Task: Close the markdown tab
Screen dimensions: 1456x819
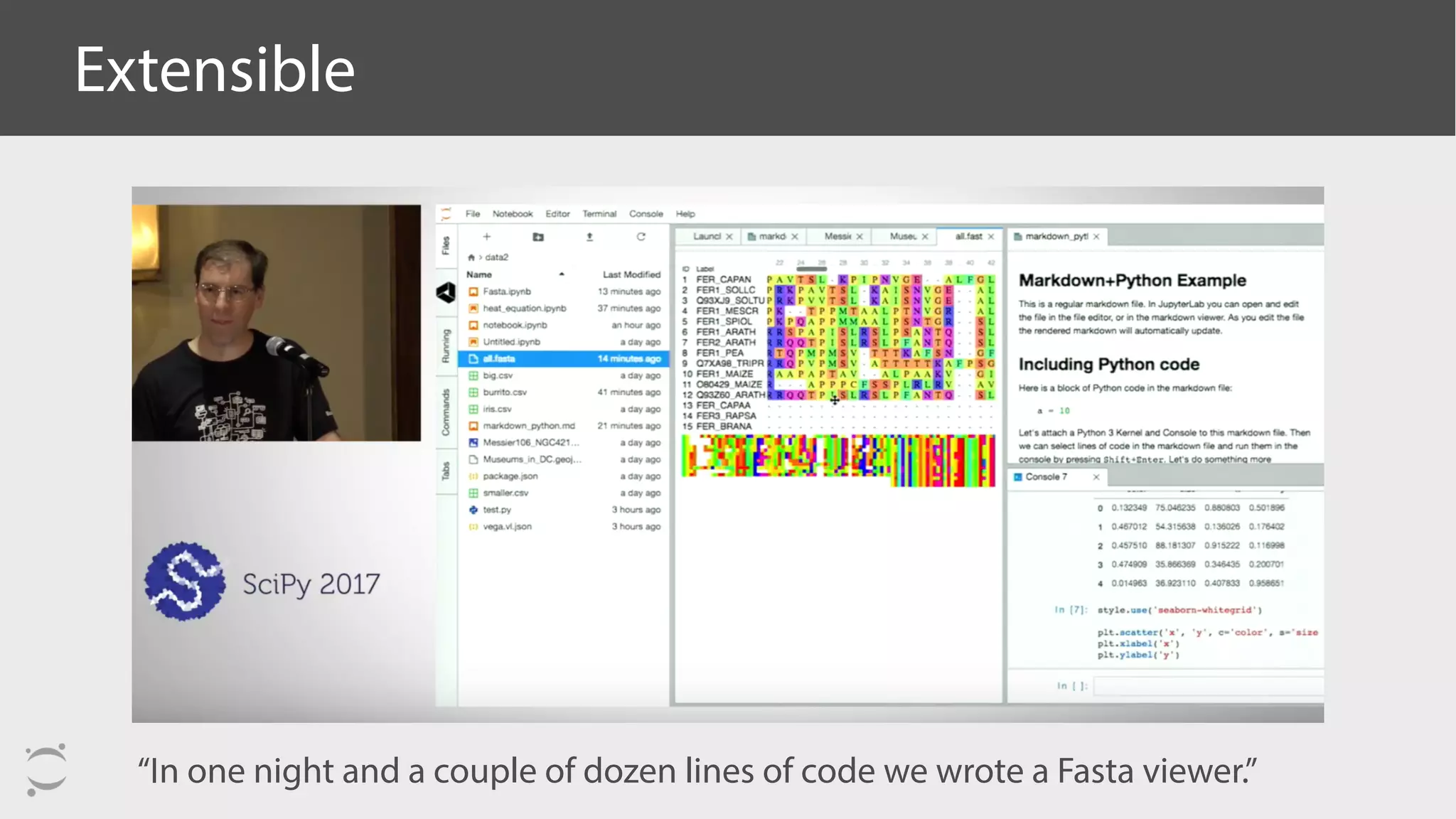Action: click(795, 237)
